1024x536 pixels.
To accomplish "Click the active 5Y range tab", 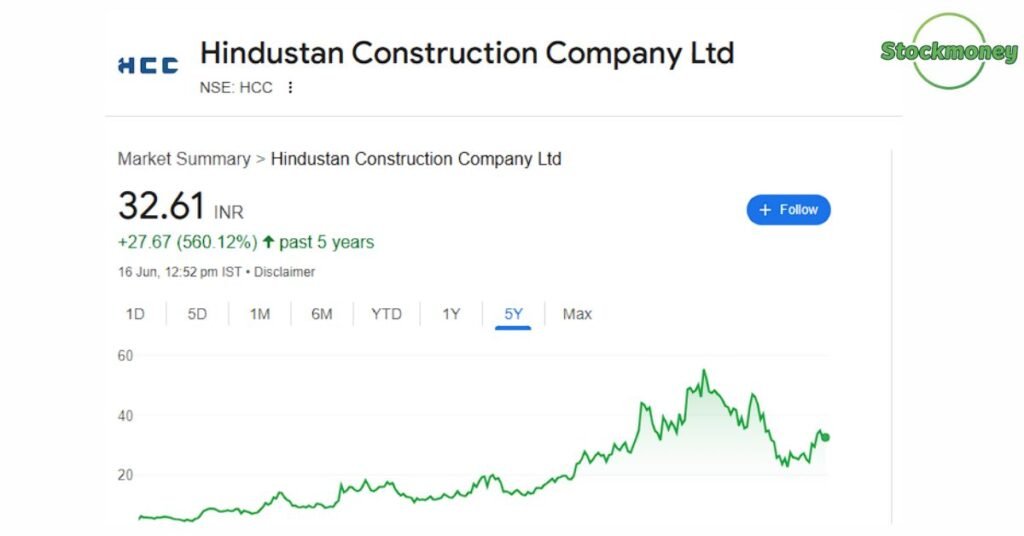I will 513,315.
